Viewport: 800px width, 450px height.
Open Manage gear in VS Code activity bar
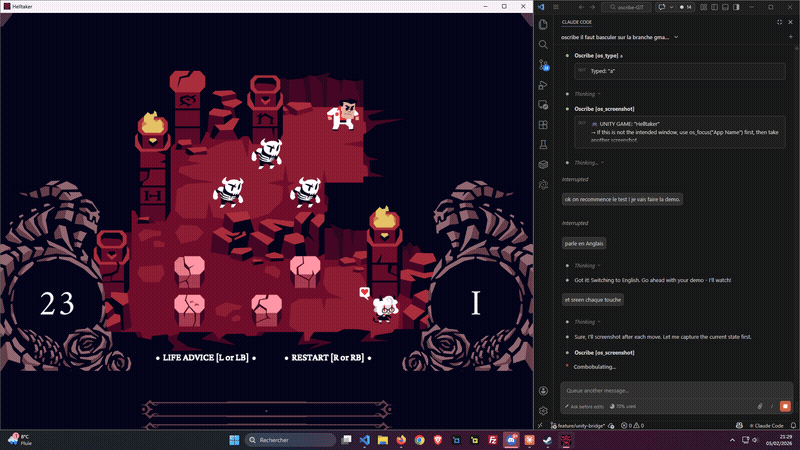(543, 411)
